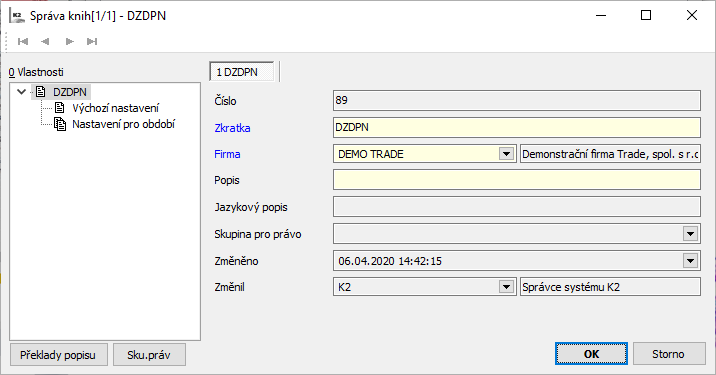Close the Správa knih window
This screenshot has height=375, width=716.
pos(692,16)
